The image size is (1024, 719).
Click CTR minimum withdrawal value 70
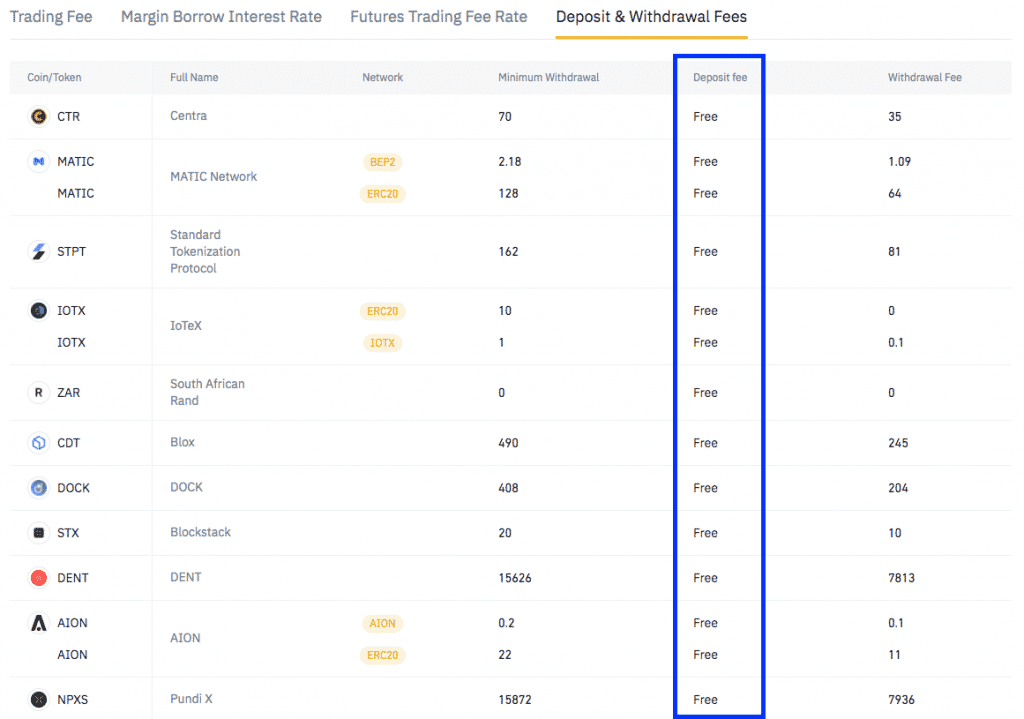pyautogui.click(x=505, y=116)
